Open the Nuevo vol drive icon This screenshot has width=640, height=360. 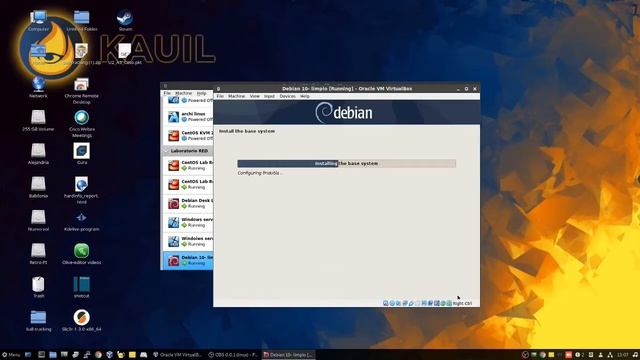click(38, 221)
